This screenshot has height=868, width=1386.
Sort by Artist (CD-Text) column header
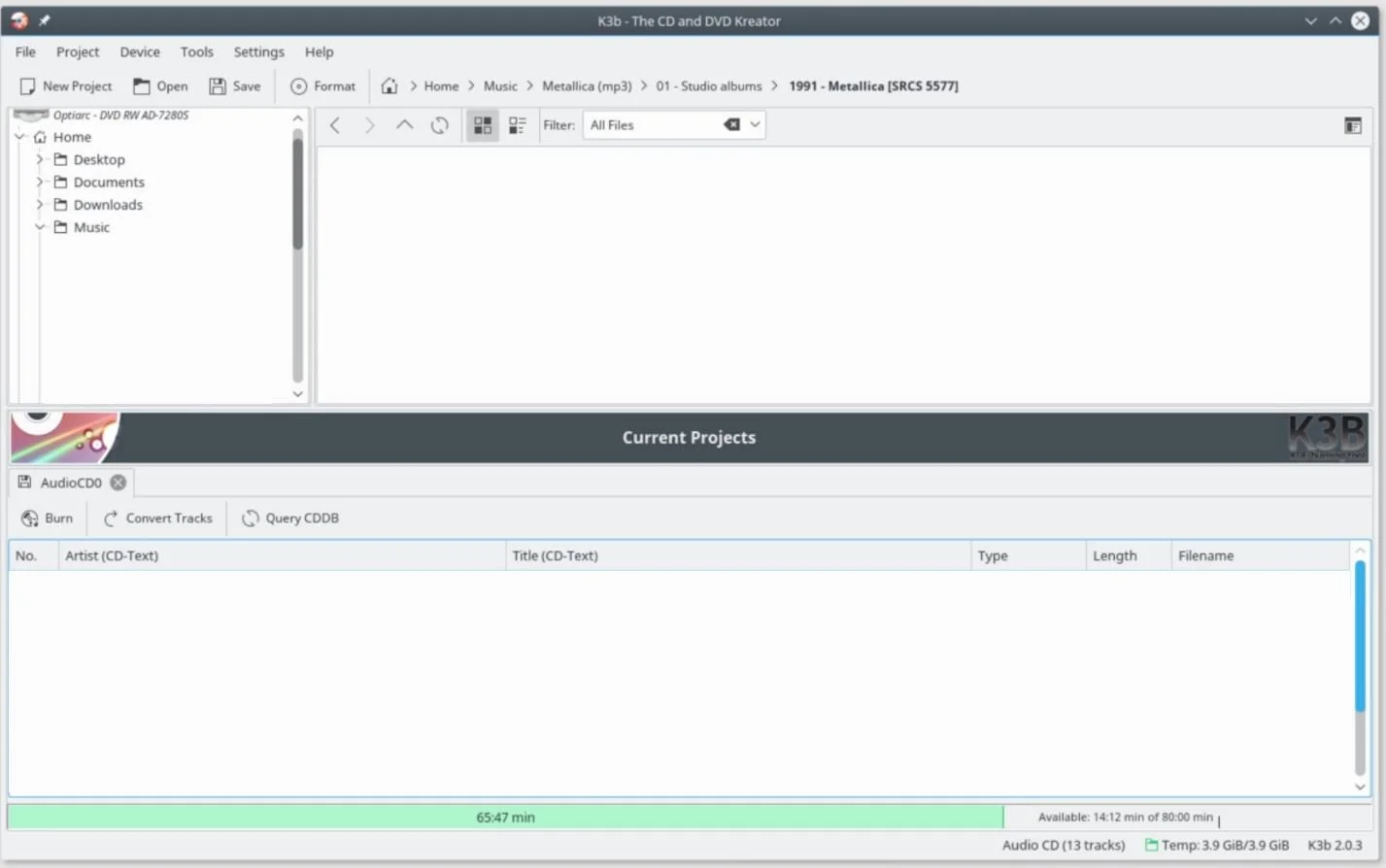click(x=282, y=555)
